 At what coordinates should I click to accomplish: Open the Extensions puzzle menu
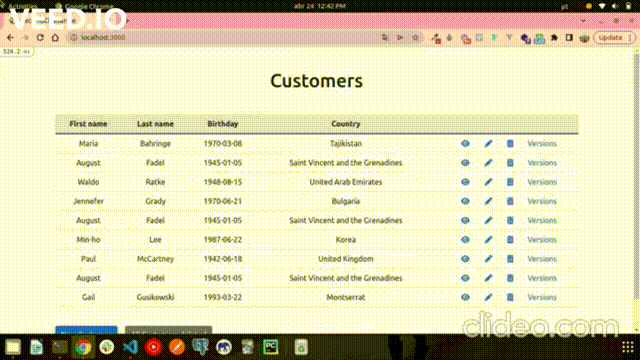tap(554, 38)
